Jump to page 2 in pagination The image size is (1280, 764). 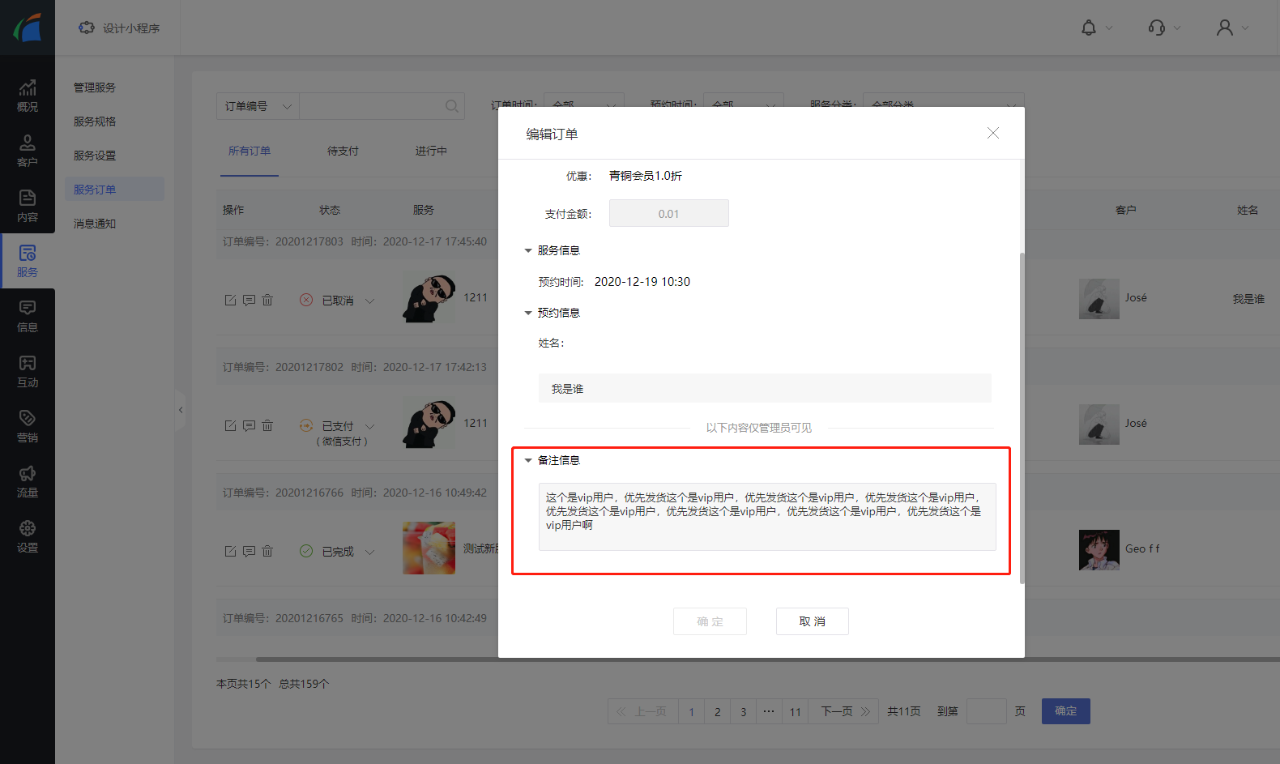(717, 711)
